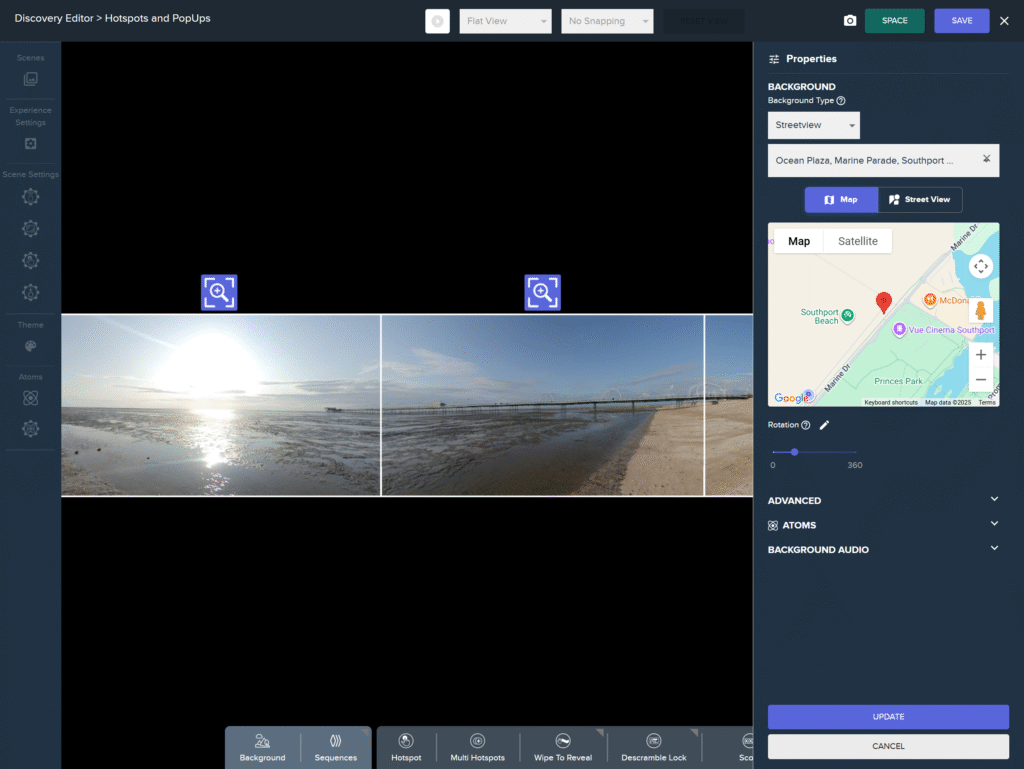Open the Flat View dropdown
This screenshot has height=769, width=1024.
[x=505, y=21]
